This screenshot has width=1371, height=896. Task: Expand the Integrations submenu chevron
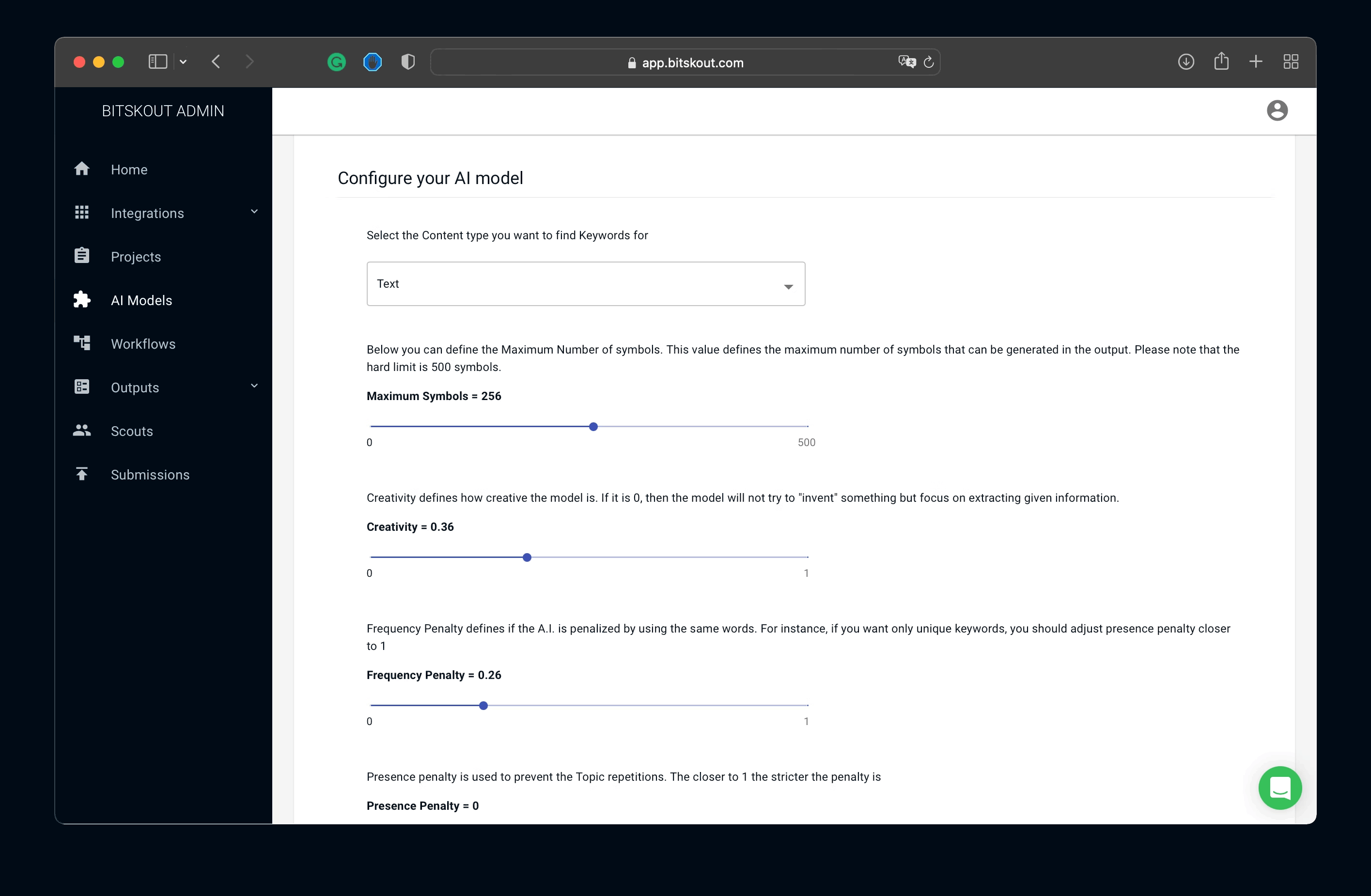point(254,212)
